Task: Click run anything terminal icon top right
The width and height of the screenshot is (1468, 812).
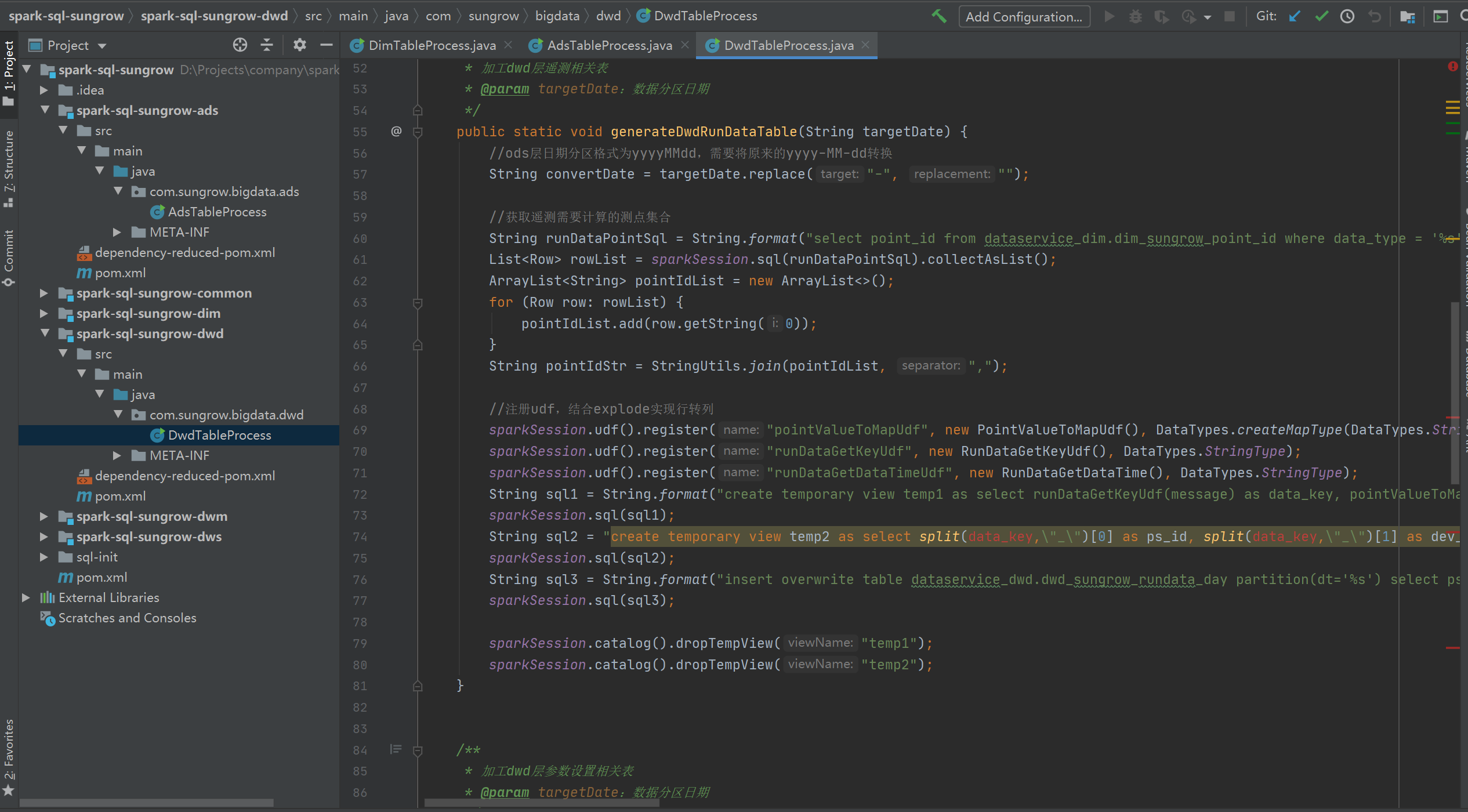Action: coord(1440,16)
